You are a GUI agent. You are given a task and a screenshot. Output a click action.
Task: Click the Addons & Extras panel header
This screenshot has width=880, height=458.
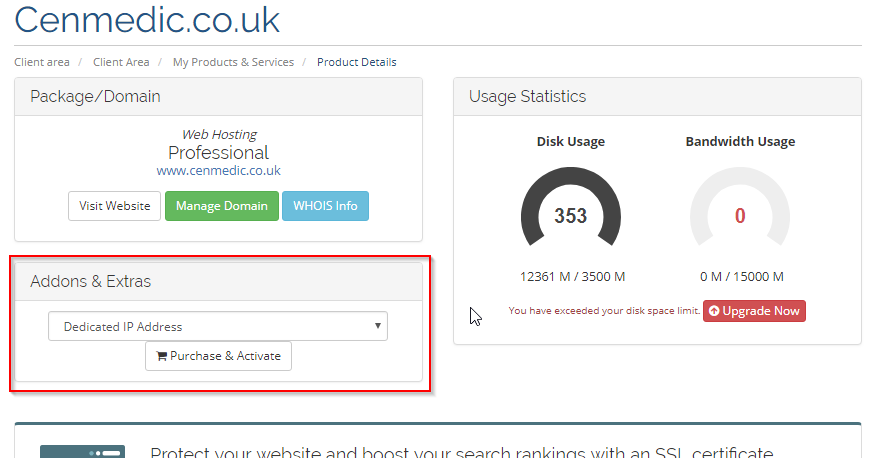coord(218,282)
